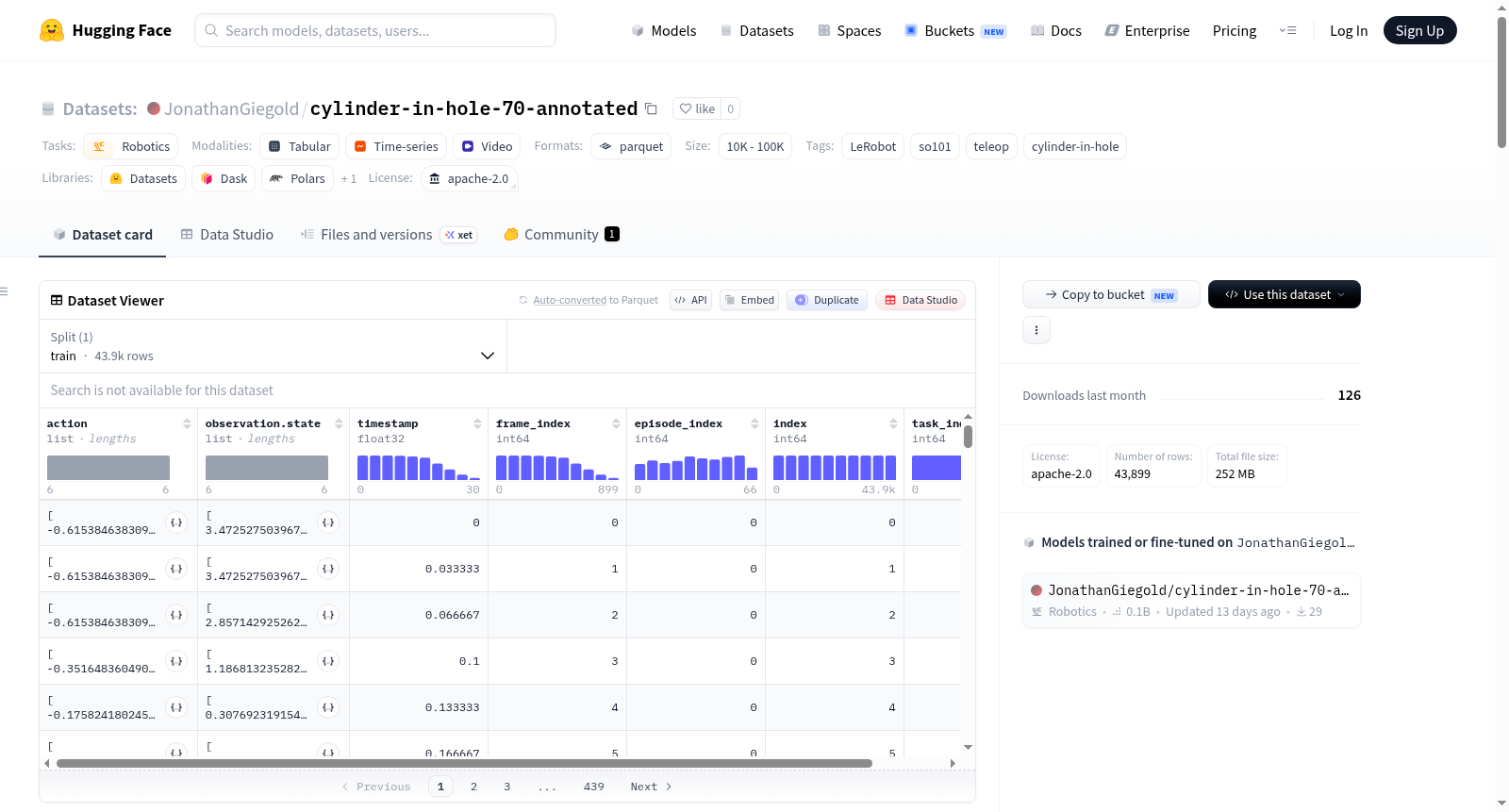1509x812 pixels.
Task: Open the Pricing page
Action: point(1235,30)
